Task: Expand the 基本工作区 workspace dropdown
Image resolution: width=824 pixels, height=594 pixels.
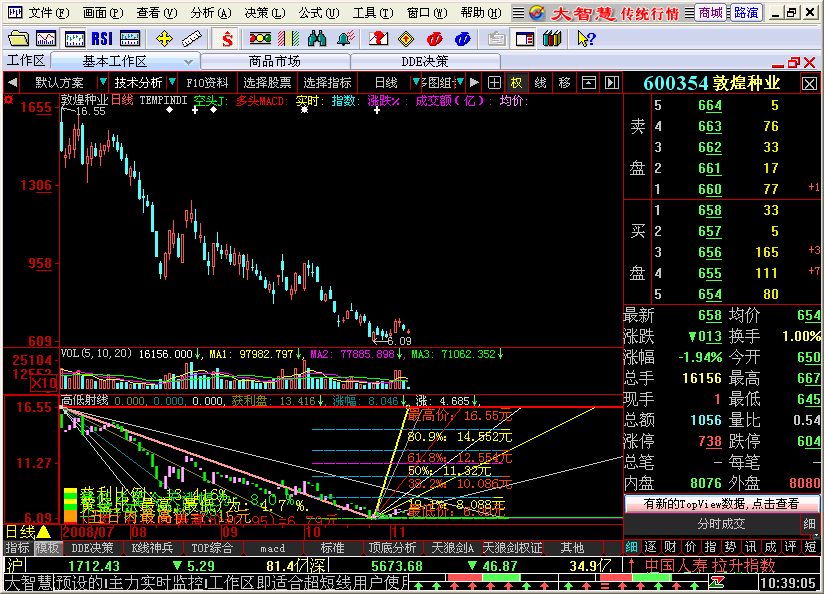Action: [x=188, y=62]
